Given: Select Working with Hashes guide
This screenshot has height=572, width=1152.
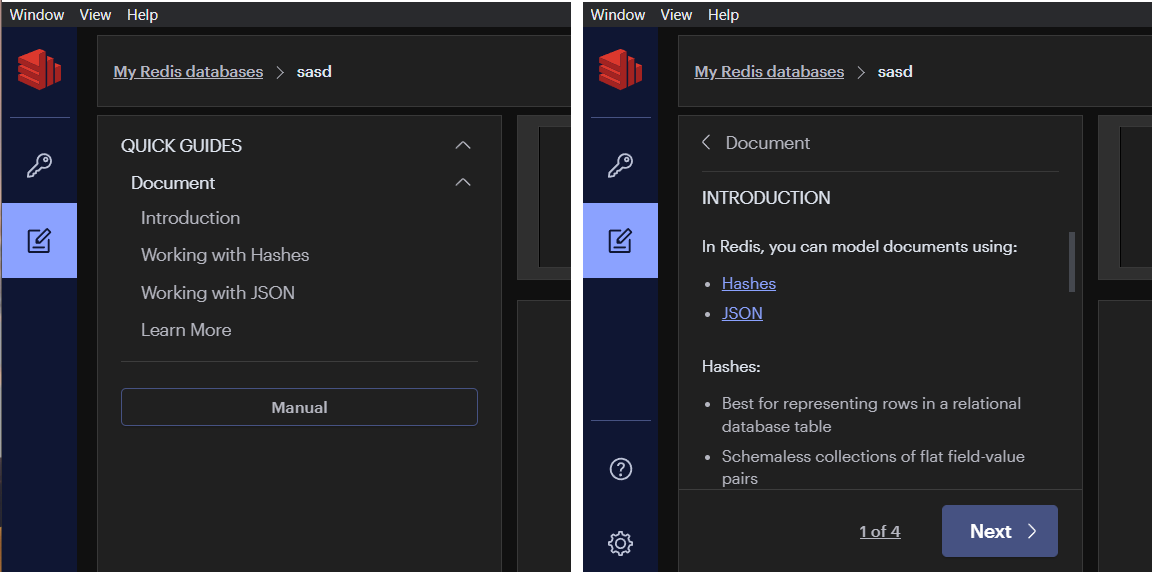Looking at the screenshot, I should tap(225, 255).
